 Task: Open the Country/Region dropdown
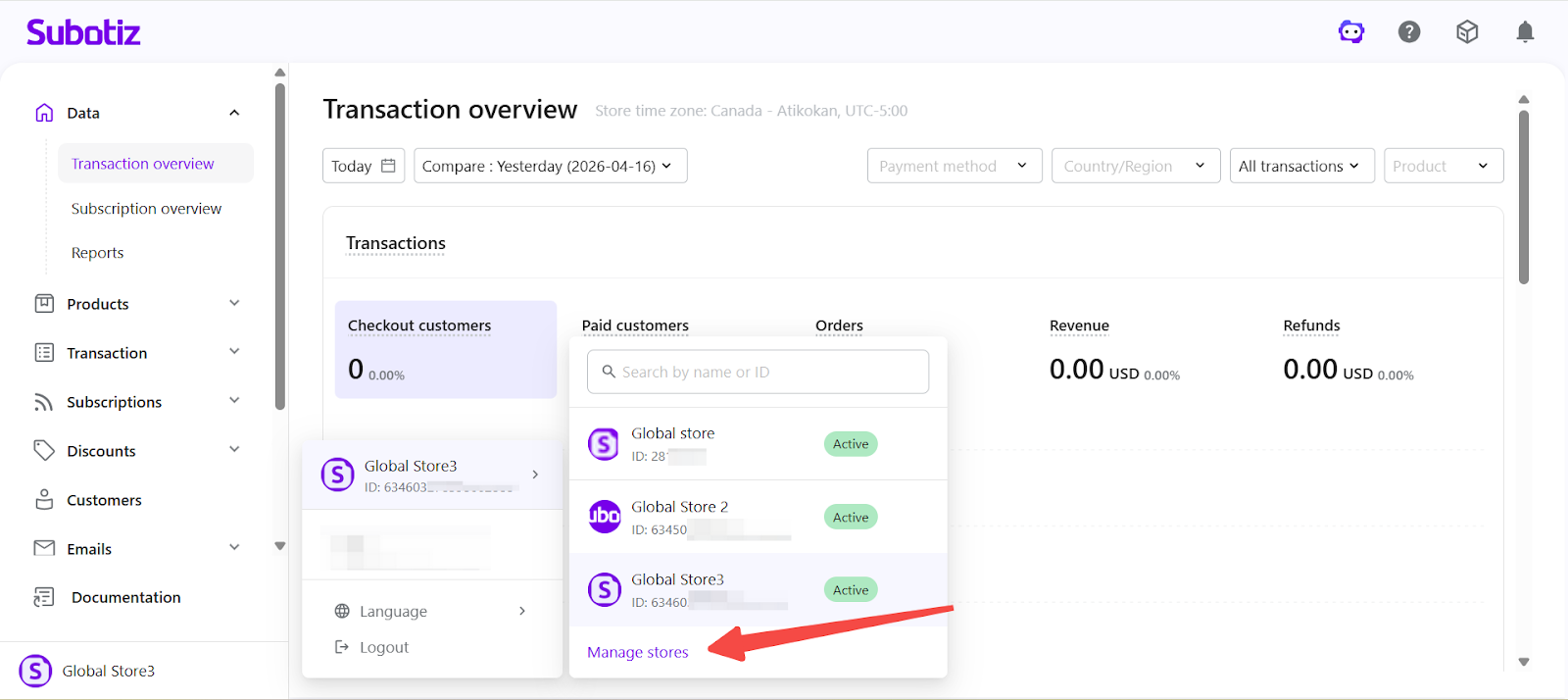(1135, 166)
